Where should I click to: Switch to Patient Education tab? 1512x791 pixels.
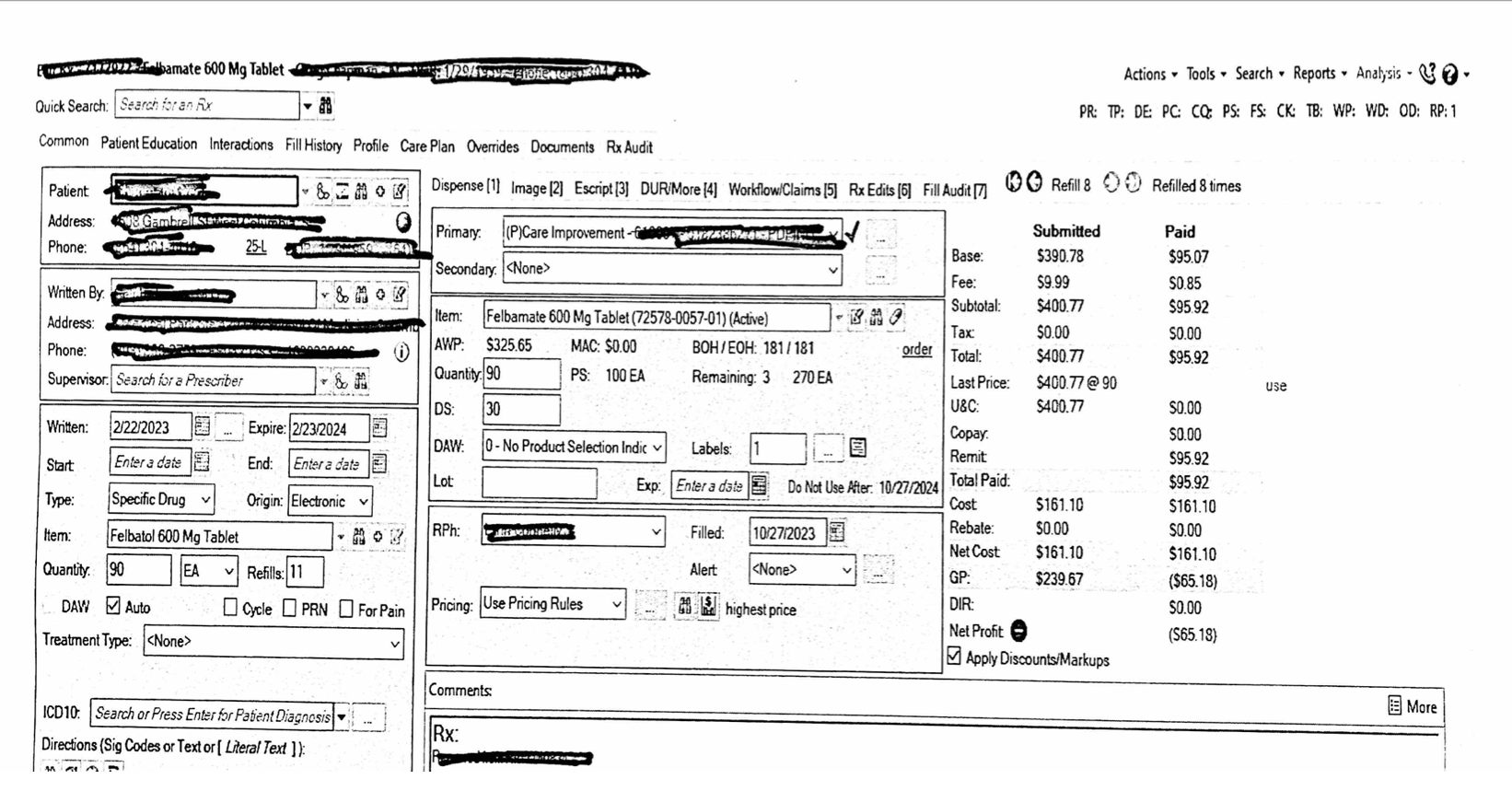pyautogui.click(x=148, y=144)
